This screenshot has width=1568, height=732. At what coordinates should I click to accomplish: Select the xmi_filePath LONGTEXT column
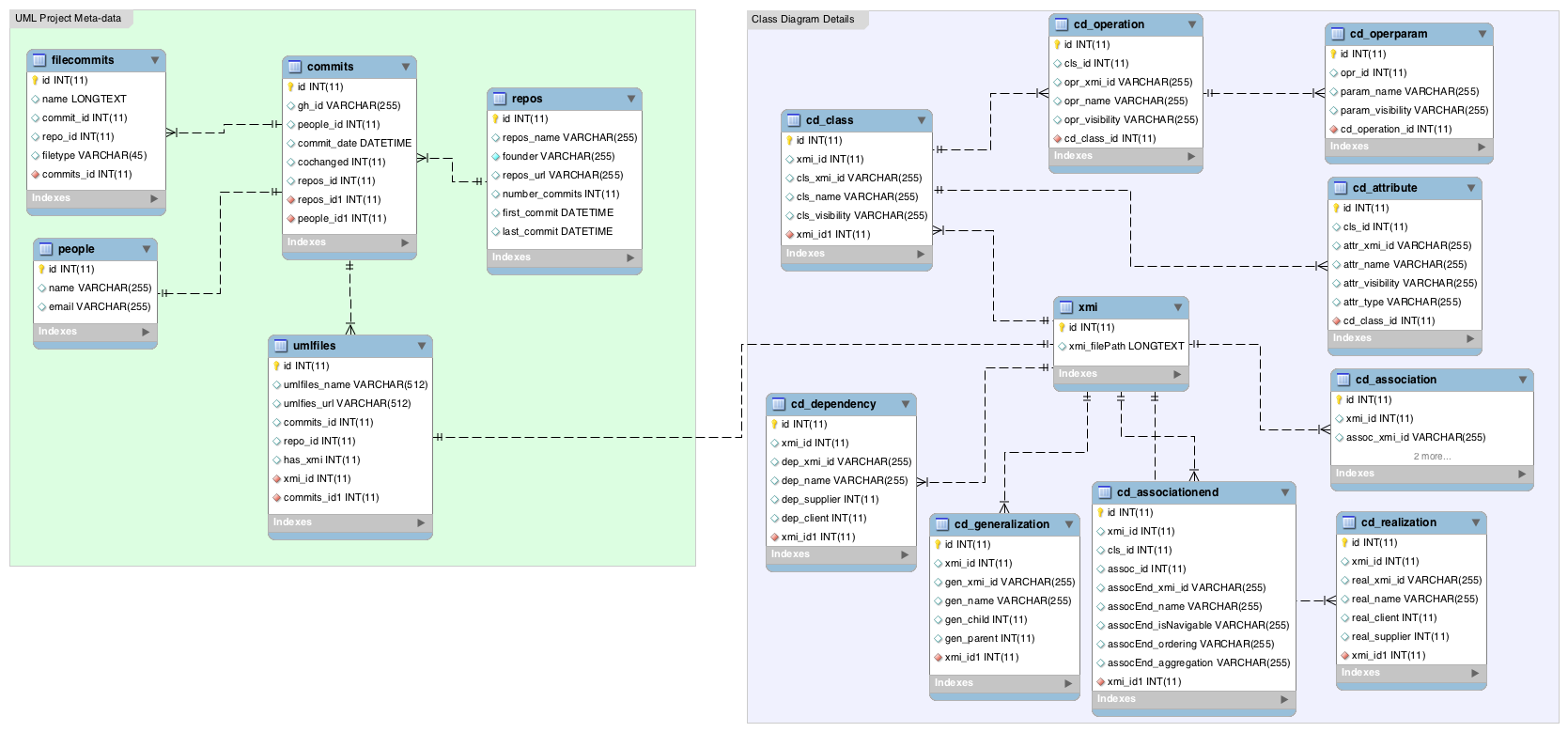click(x=1126, y=346)
